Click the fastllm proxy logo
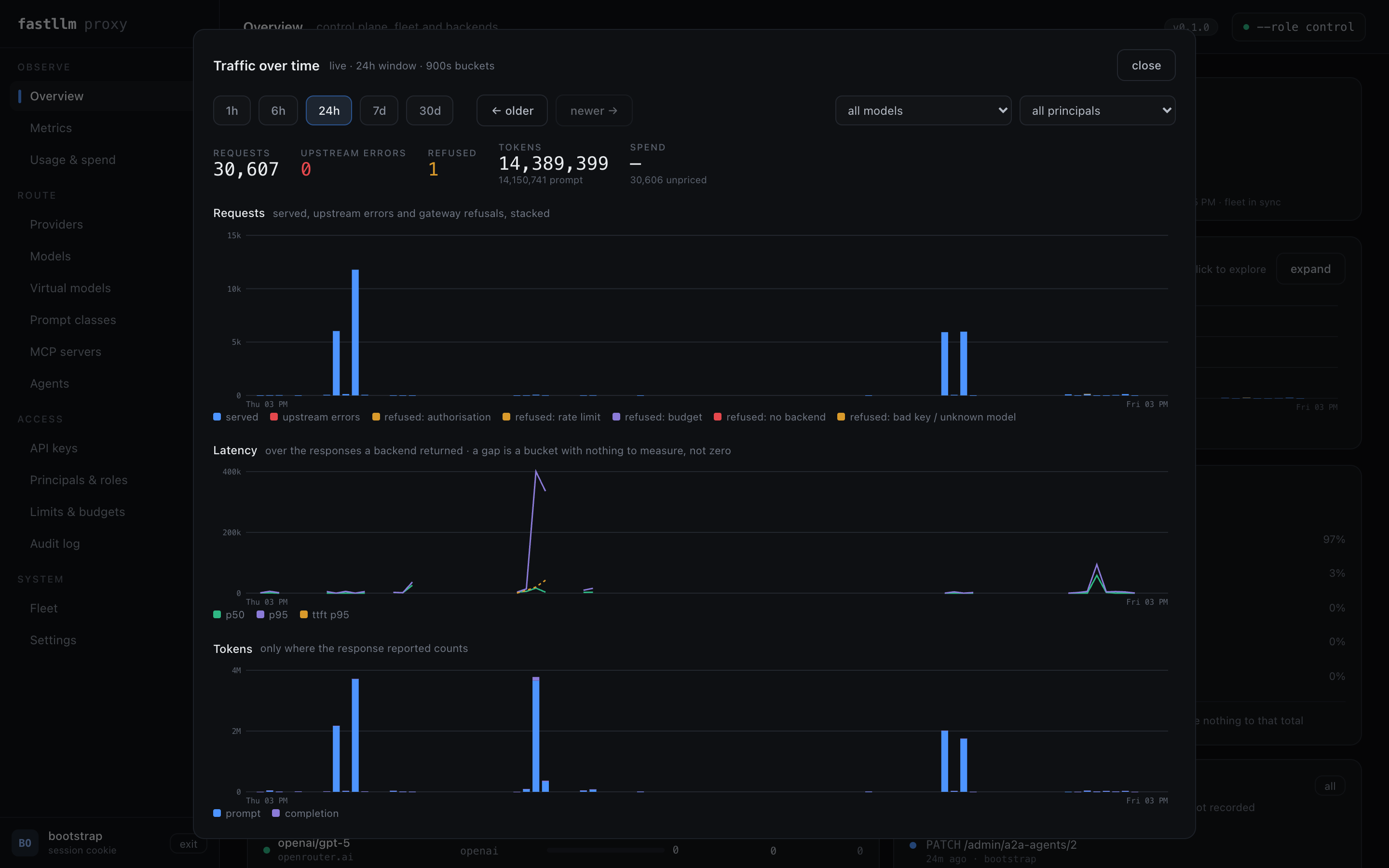 coord(72,24)
